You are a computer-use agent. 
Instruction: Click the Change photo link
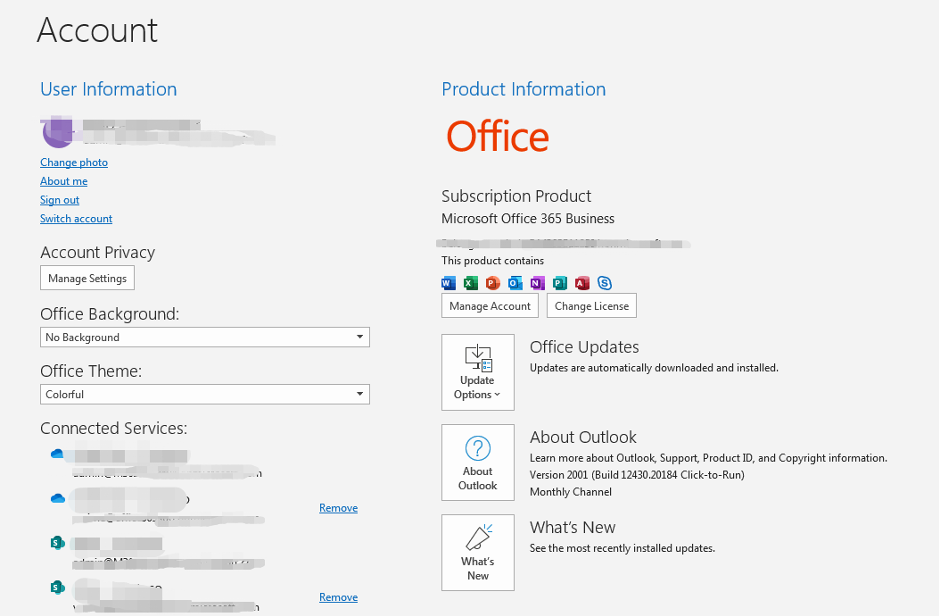click(x=74, y=162)
